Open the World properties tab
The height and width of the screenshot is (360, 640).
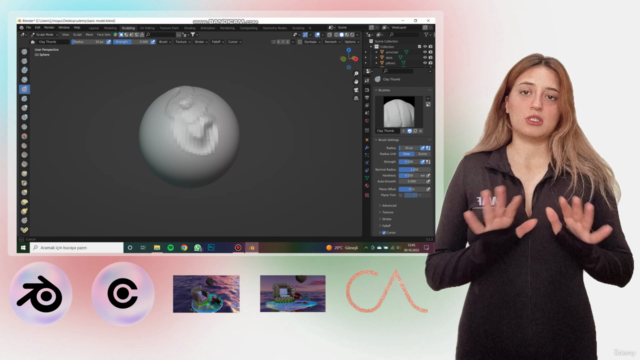[367, 121]
